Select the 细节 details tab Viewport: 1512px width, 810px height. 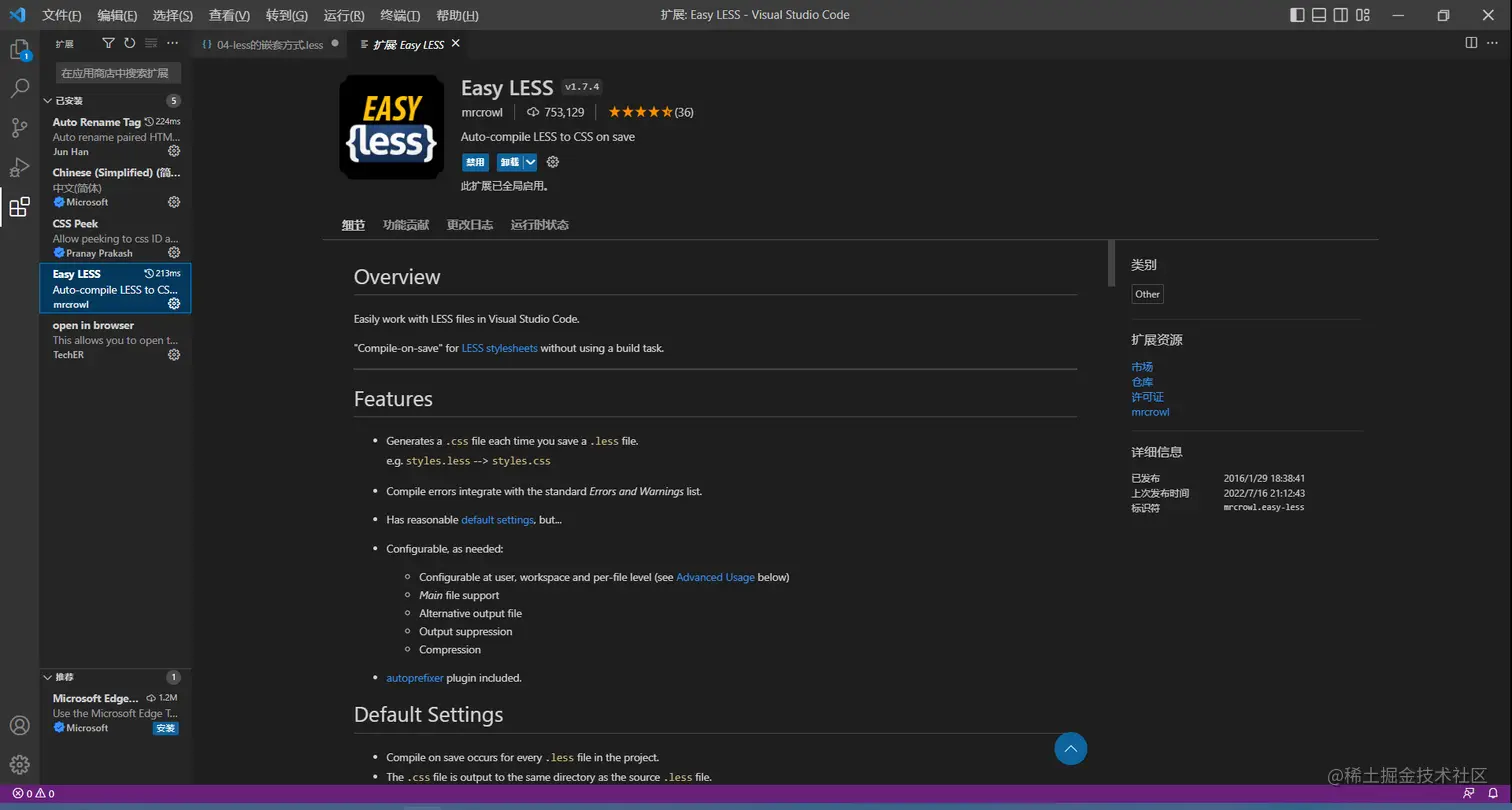coord(353,225)
